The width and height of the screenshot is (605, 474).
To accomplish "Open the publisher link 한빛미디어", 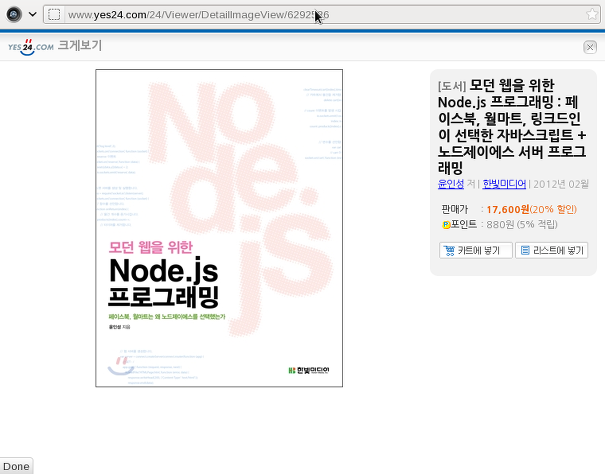I will click(x=504, y=184).
